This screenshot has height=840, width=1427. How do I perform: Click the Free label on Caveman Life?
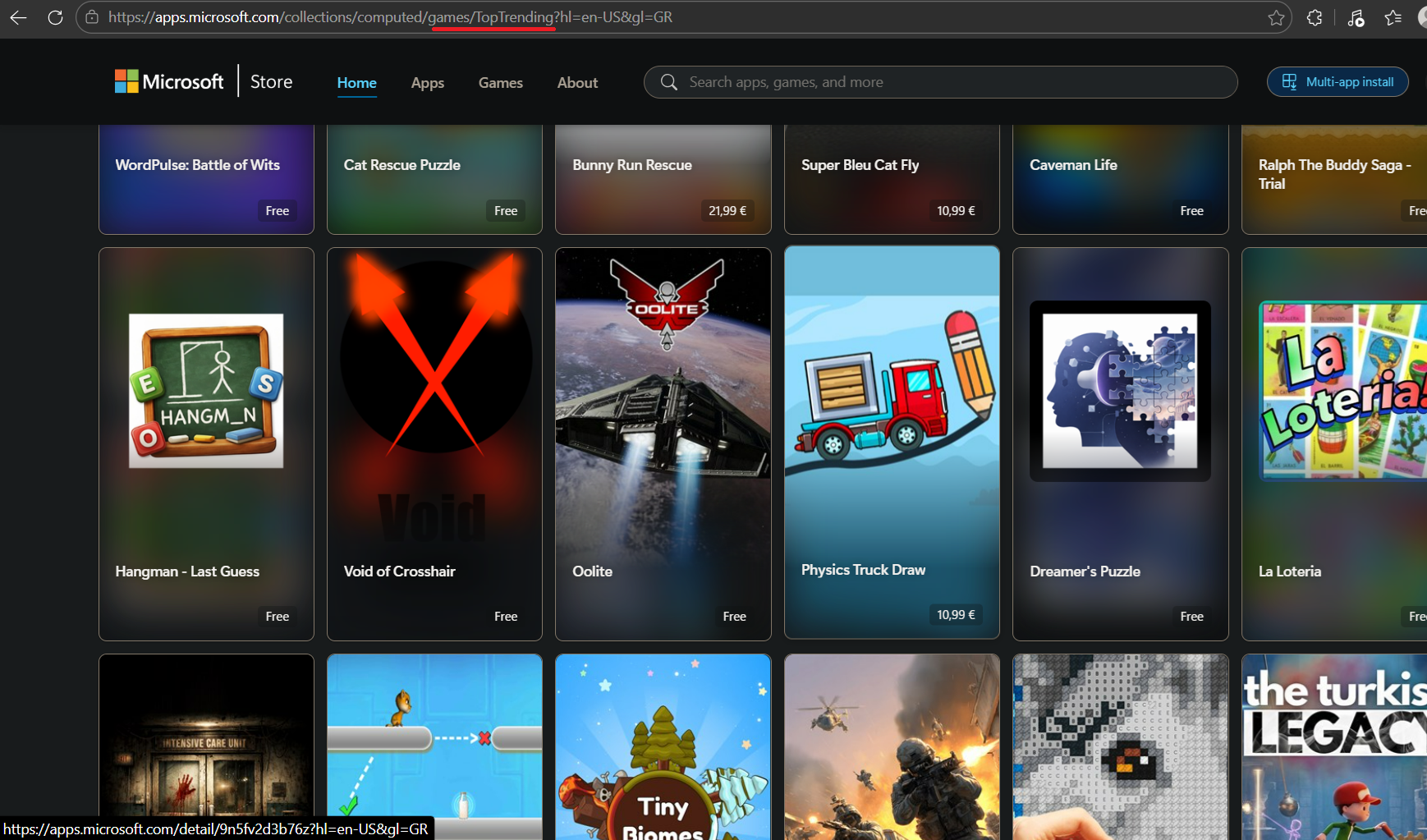click(x=1192, y=211)
